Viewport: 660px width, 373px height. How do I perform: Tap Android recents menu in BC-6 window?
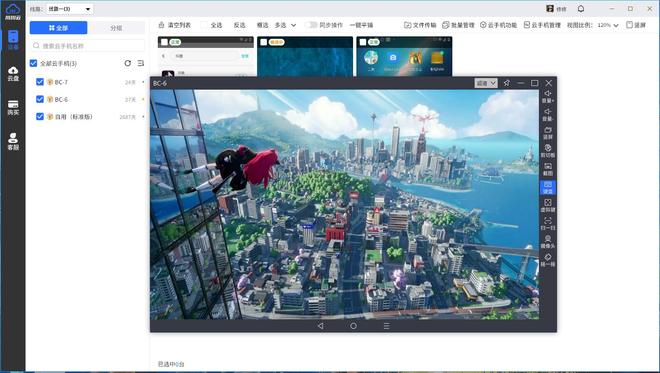386,326
